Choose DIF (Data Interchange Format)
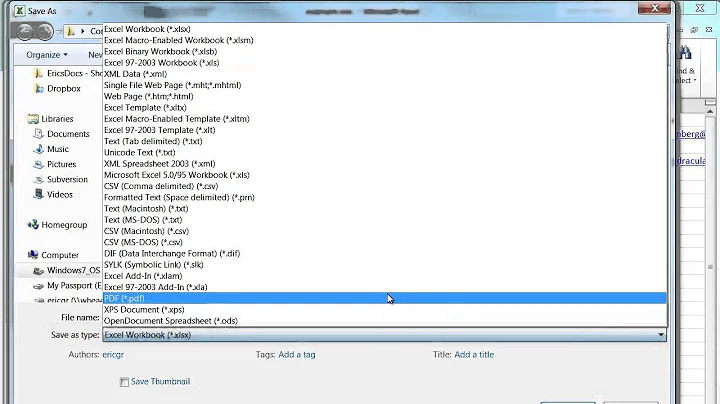This screenshot has width=720, height=404. (x=385, y=254)
